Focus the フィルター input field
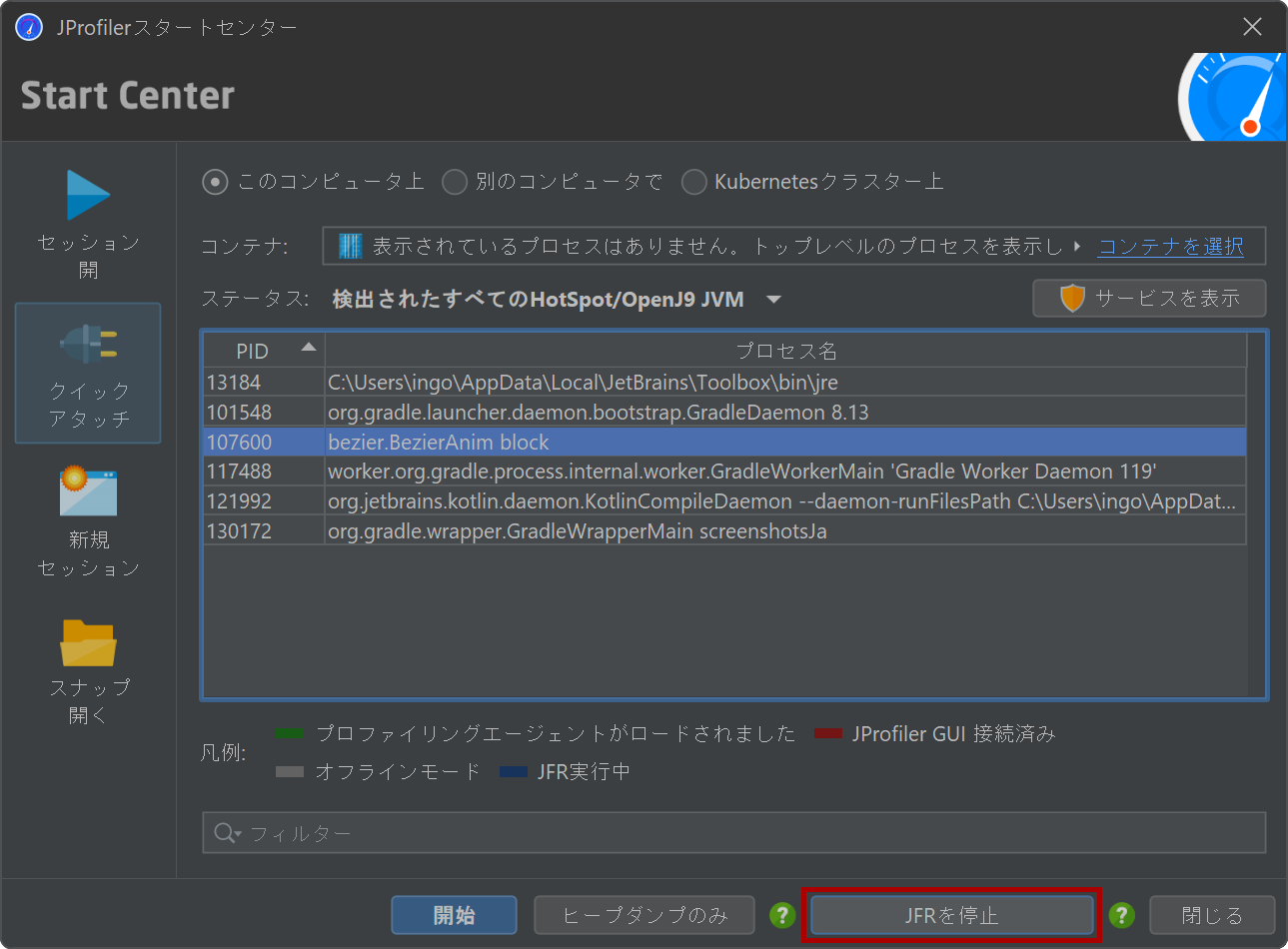The image size is (1288, 949). click(734, 833)
